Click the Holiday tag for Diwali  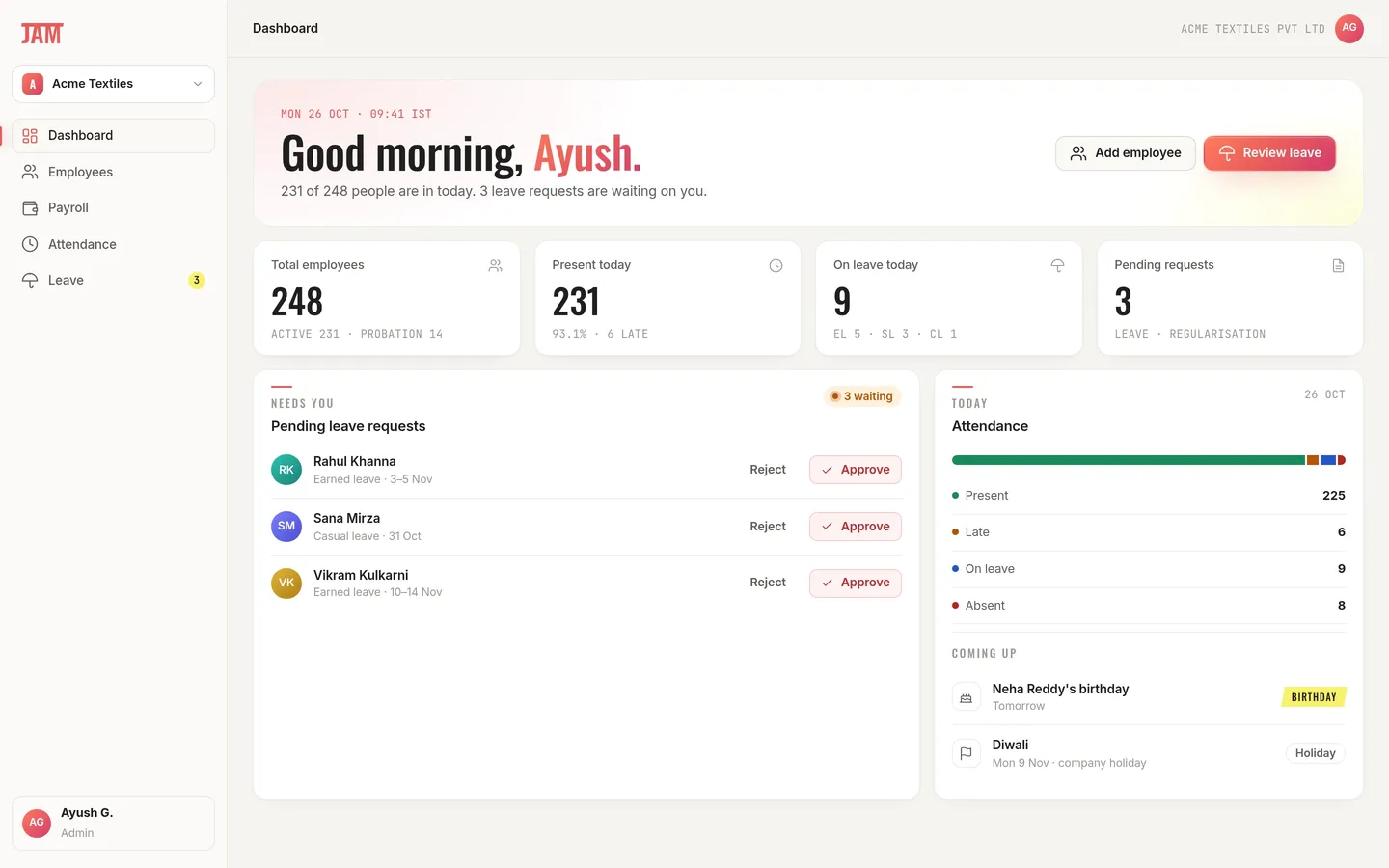pyautogui.click(x=1315, y=753)
